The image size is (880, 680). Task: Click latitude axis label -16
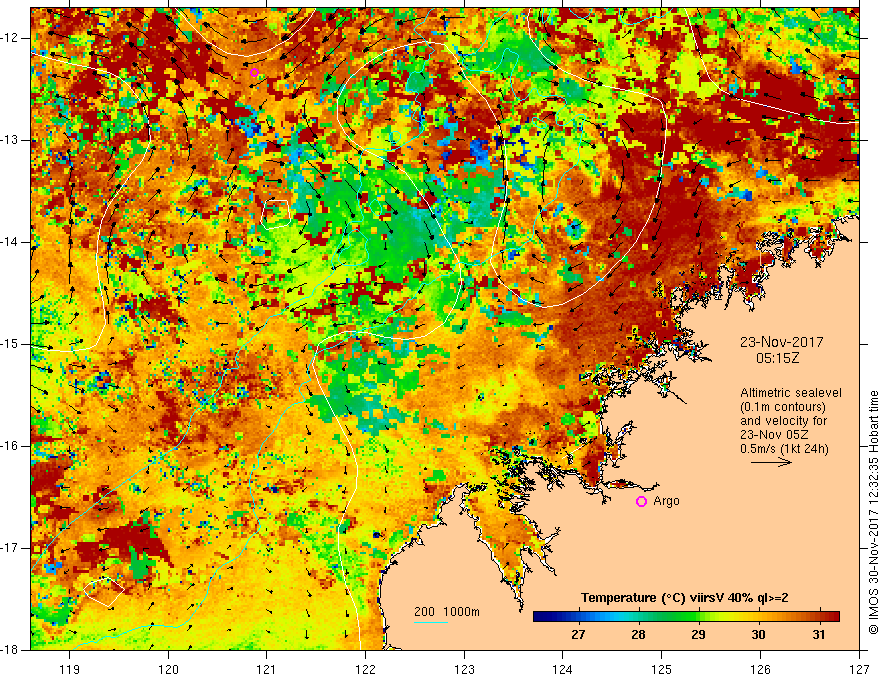[x=10, y=446]
